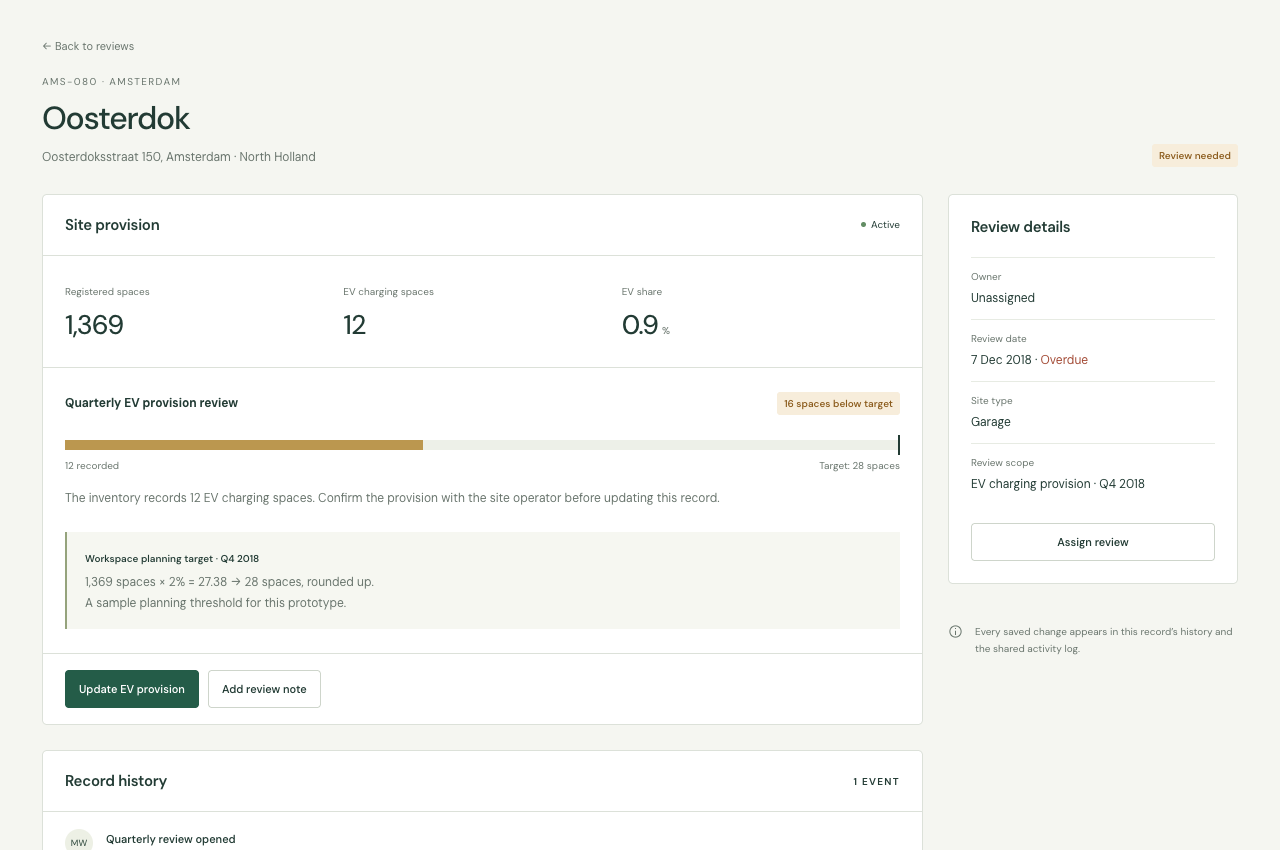This screenshot has width=1280, height=850.
Task: Click the 'EV charging provision · Q4 2018' scope
Action: pyautogui.click(x=1058, y=484)
